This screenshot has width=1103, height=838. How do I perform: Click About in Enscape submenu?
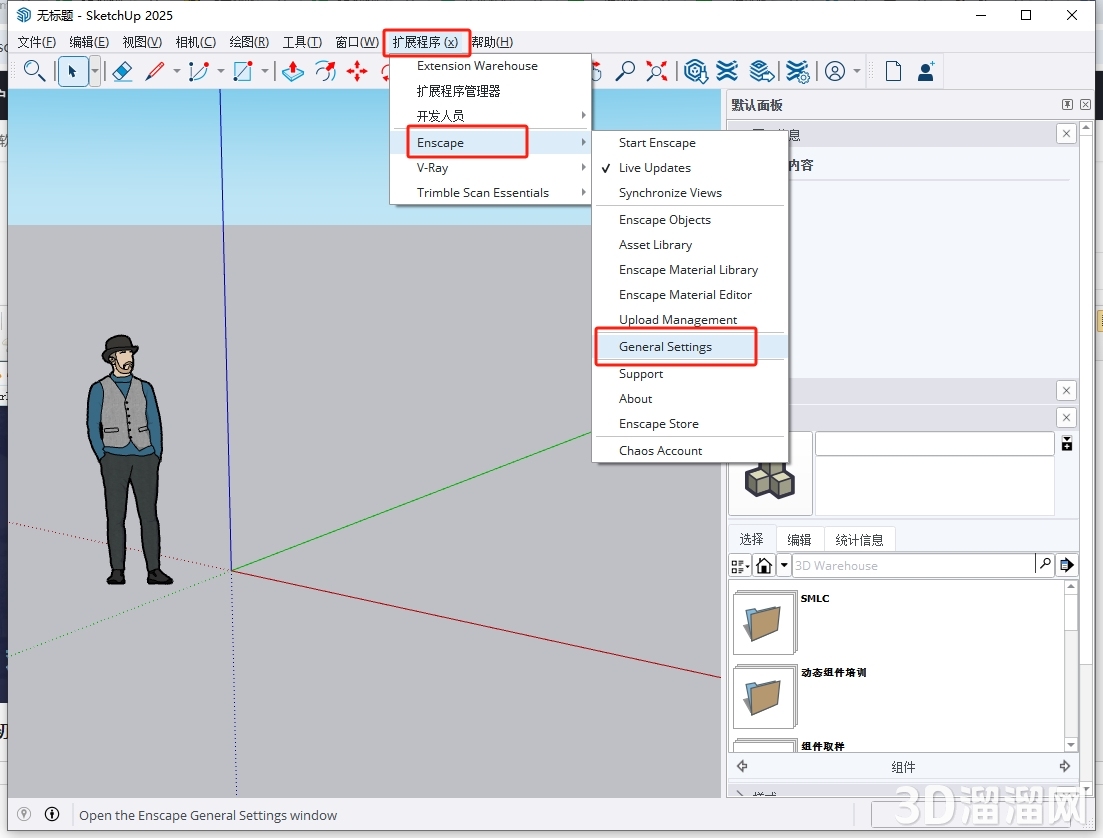[x=689, y=399]
